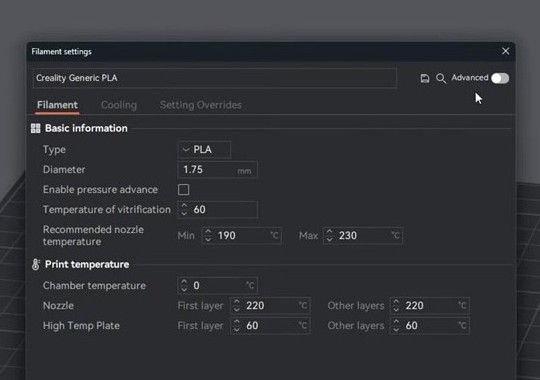This screenshot has width=540, height=380.
Task: Open the Setting Overrides tab
Action: click(x=200, y=105)
